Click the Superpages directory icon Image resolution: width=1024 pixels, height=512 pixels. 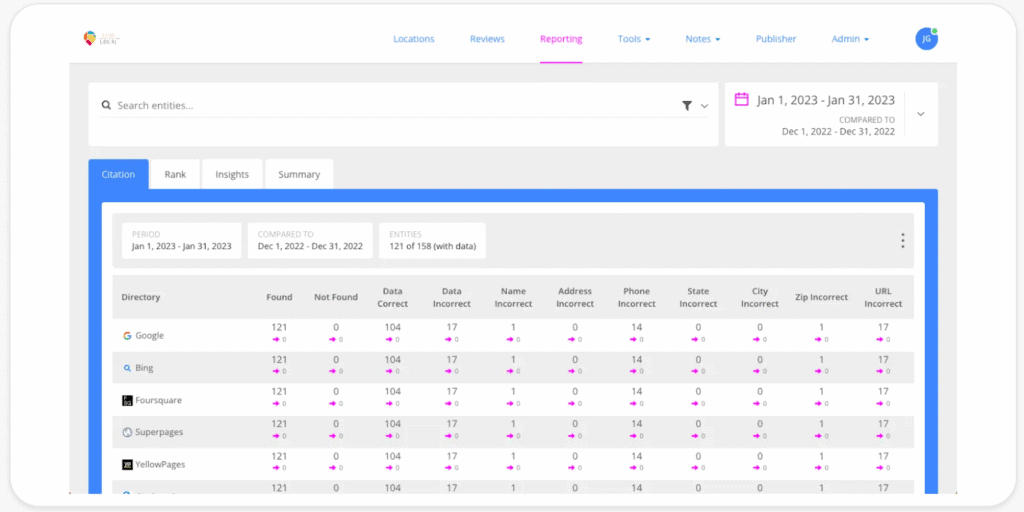[127, 432]
